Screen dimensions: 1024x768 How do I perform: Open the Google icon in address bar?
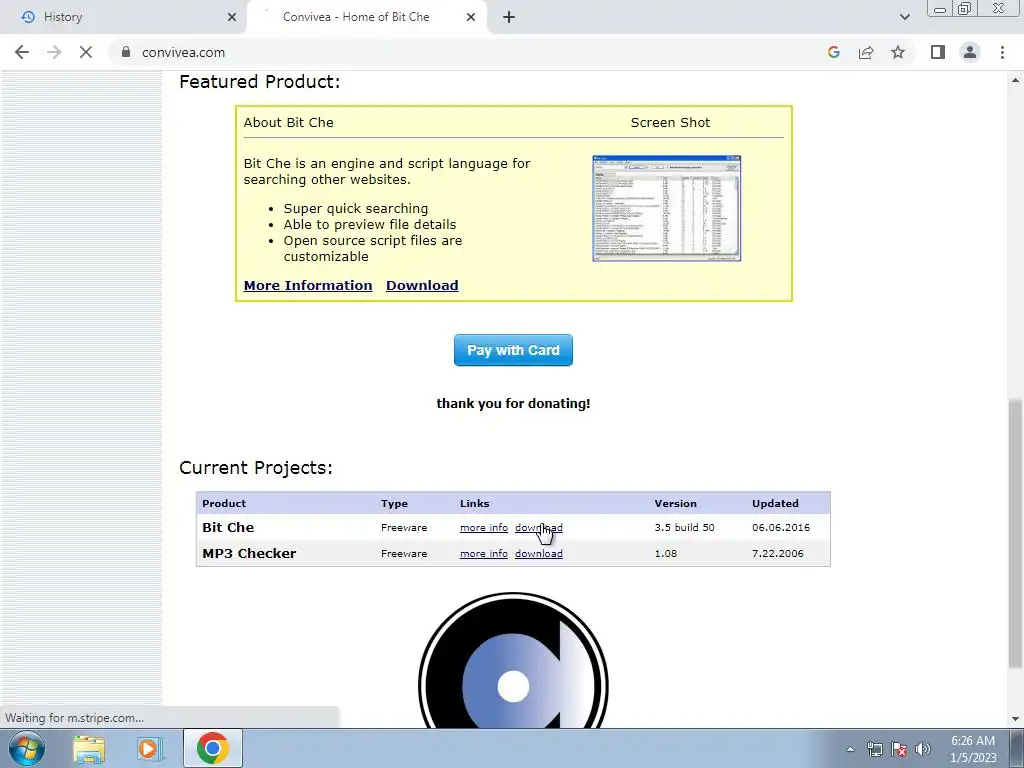(x=833, y=52)
